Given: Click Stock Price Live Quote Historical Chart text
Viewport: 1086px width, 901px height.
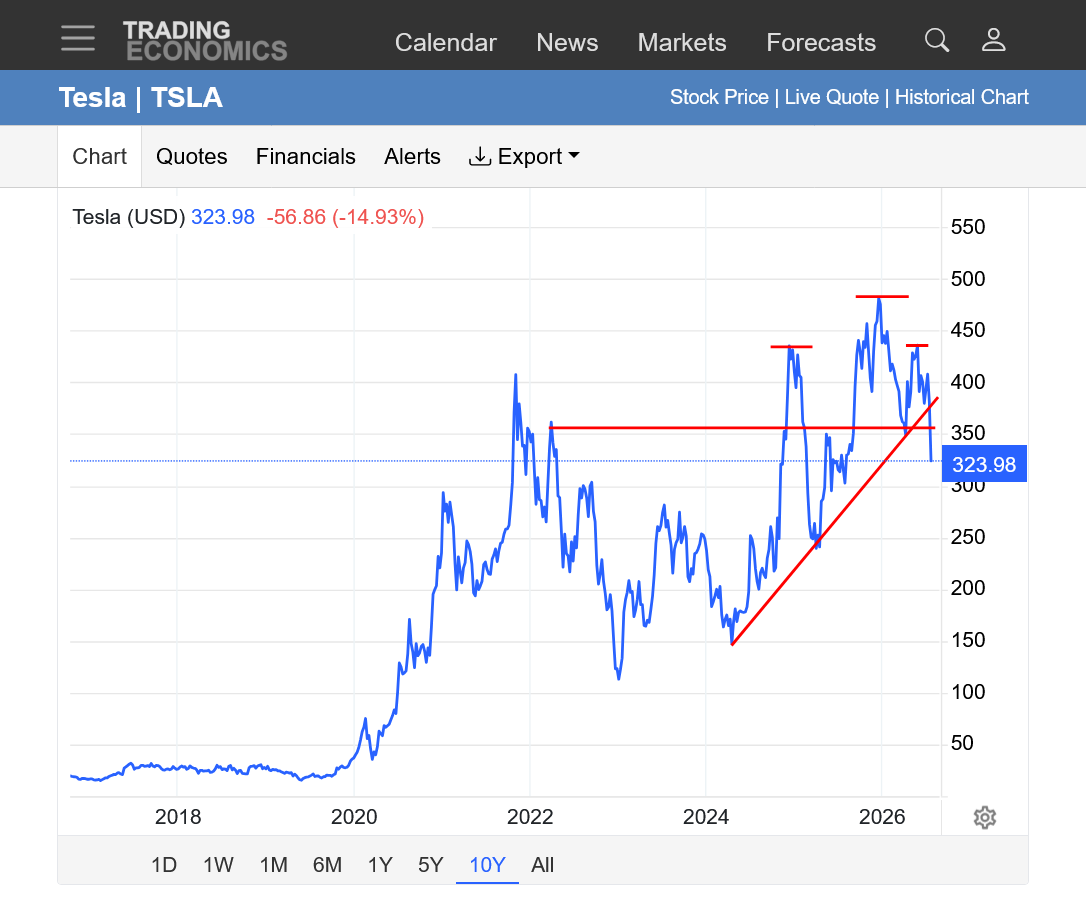Looking at the screenshot, I should [849, 97].
